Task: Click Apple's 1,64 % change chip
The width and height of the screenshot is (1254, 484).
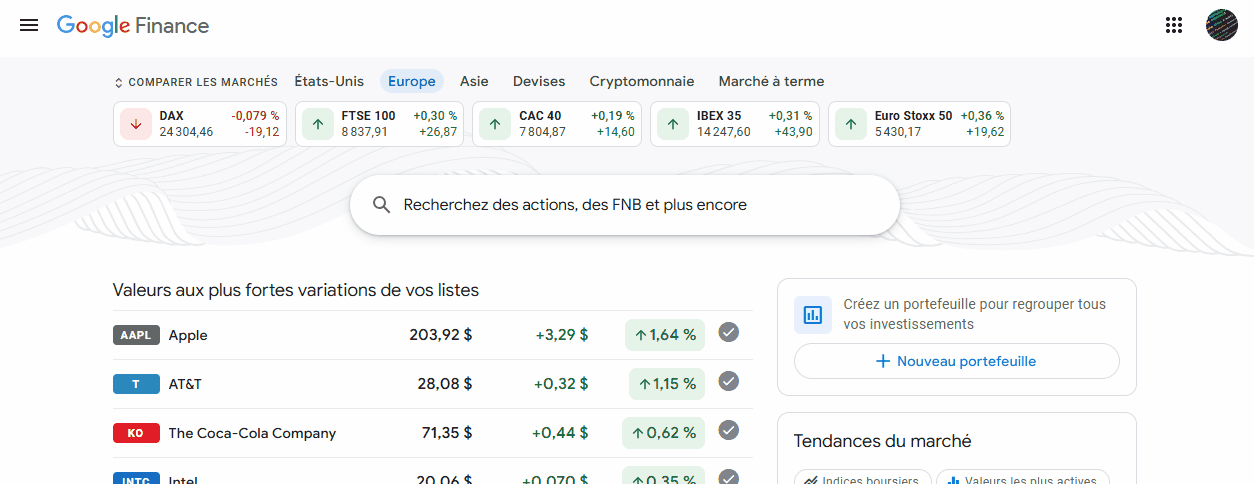Action: 665,335
